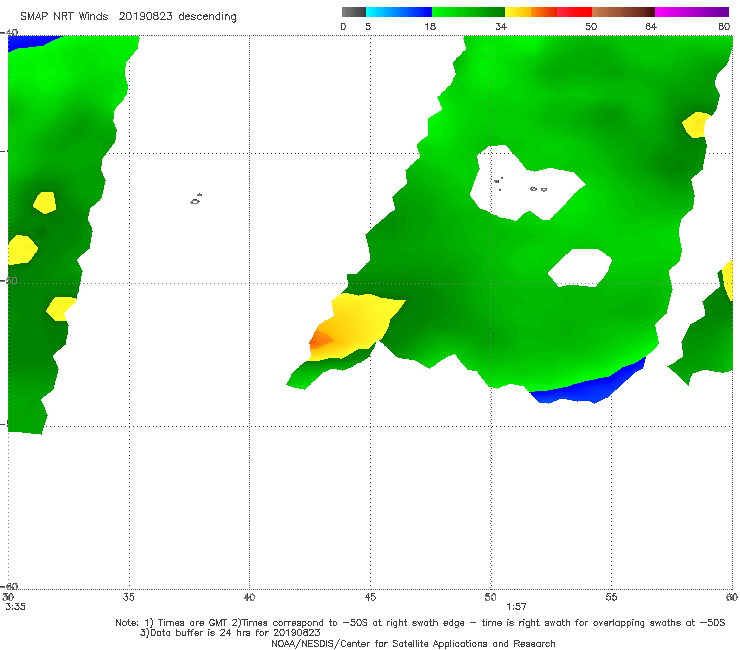The width and height of the screenshot is (740, 650).
Task: Click the swath time label 3:35
Action: tap(15, 607)
